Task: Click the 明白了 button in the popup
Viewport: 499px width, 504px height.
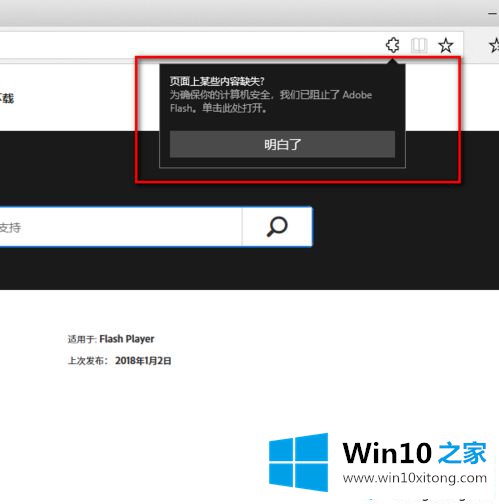Action: [282, 144]
